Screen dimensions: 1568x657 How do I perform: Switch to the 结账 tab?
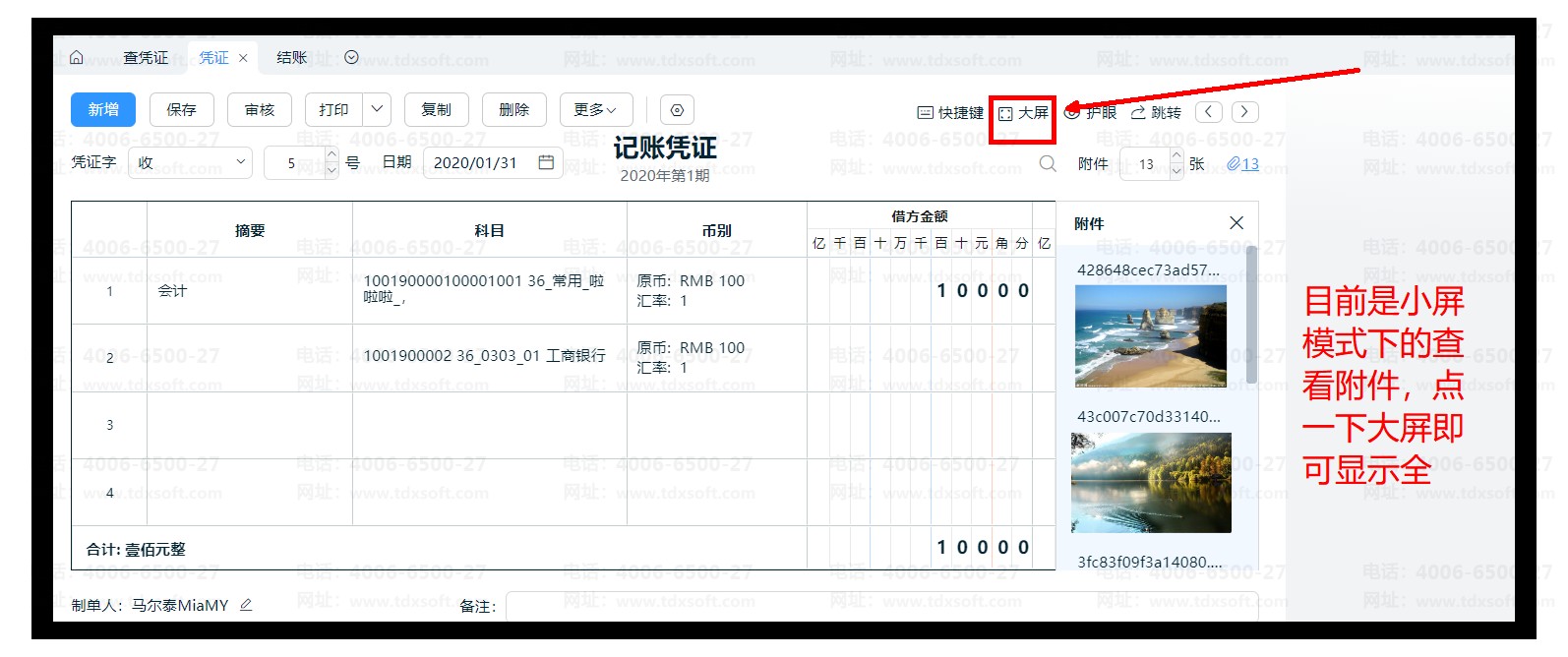click(x=291, y=58)
